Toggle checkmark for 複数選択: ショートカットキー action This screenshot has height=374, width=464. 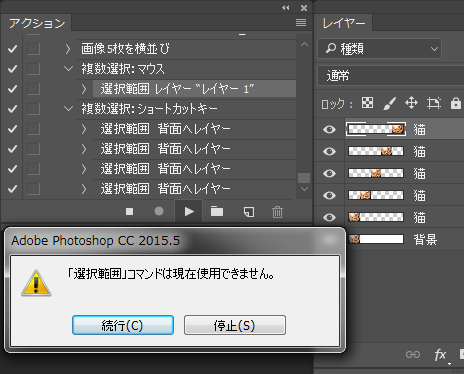tap(13, 109)
